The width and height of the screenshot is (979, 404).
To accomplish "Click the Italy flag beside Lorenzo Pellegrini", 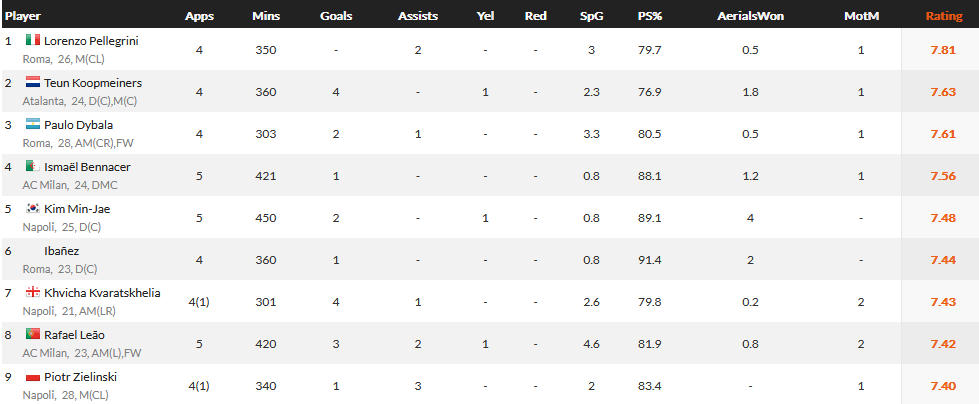I will [33, 40].
